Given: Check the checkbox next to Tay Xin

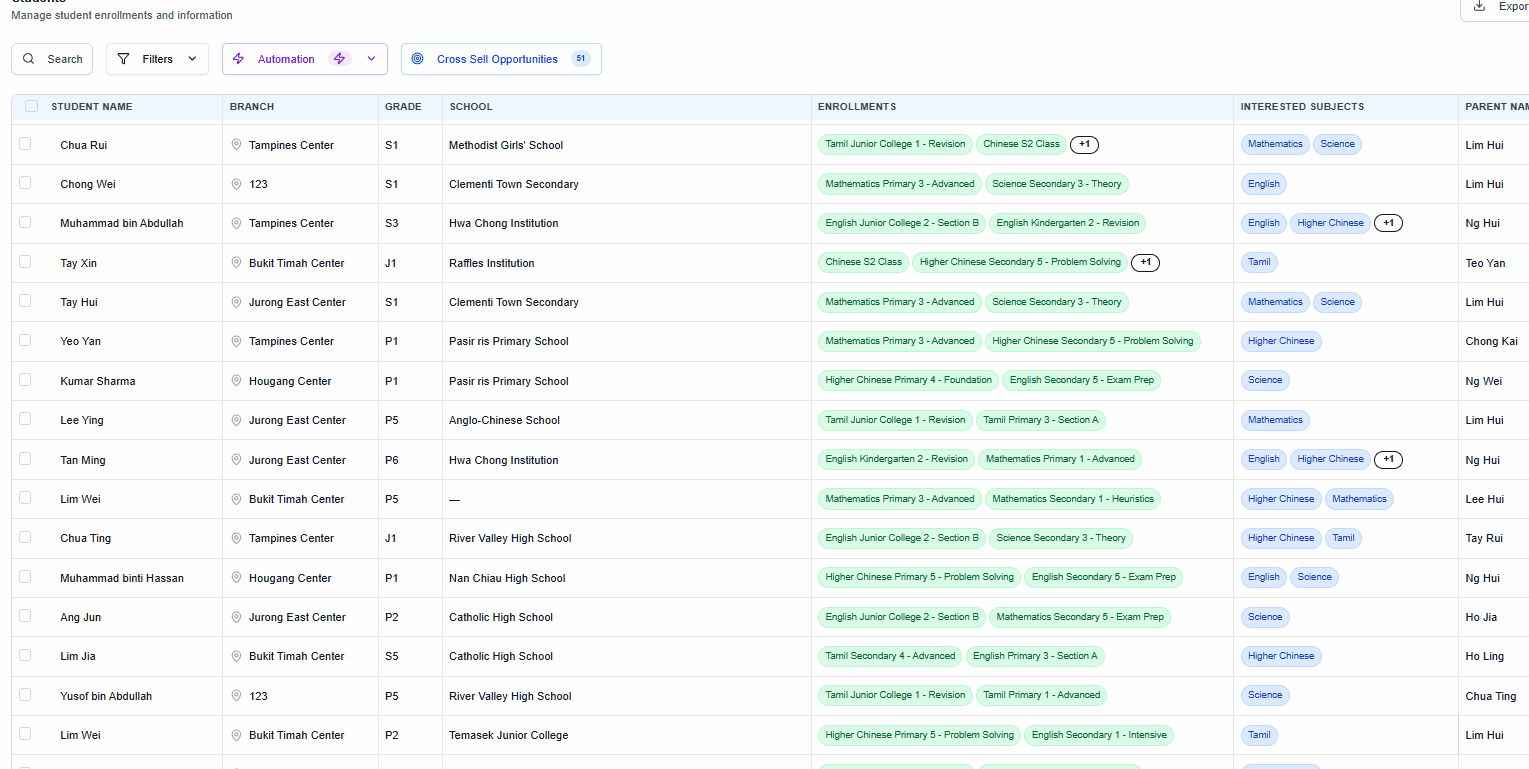Looking at the screenshot, I should tap(25, 260).
